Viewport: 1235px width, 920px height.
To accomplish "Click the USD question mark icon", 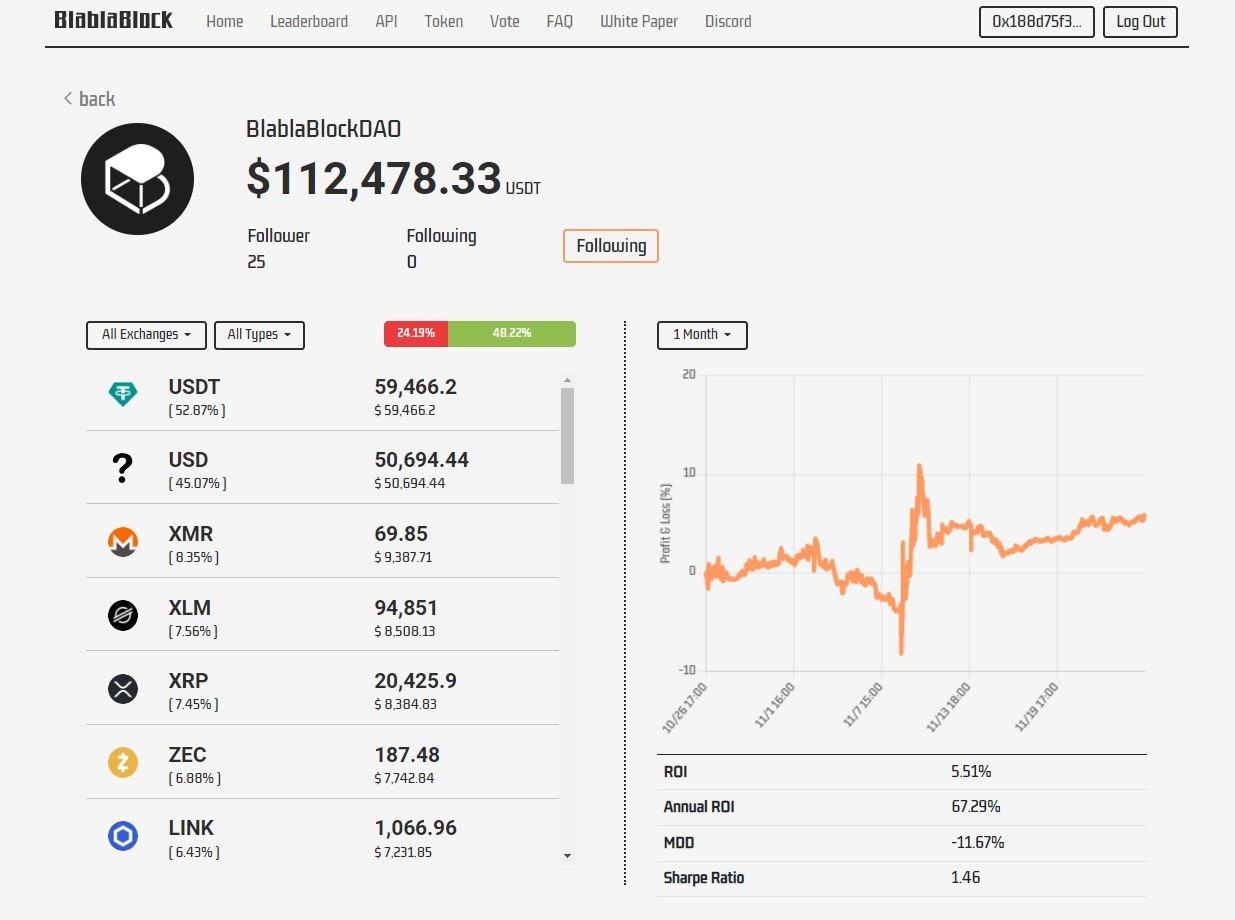I will pyautogui.click(x=122, y=468).
